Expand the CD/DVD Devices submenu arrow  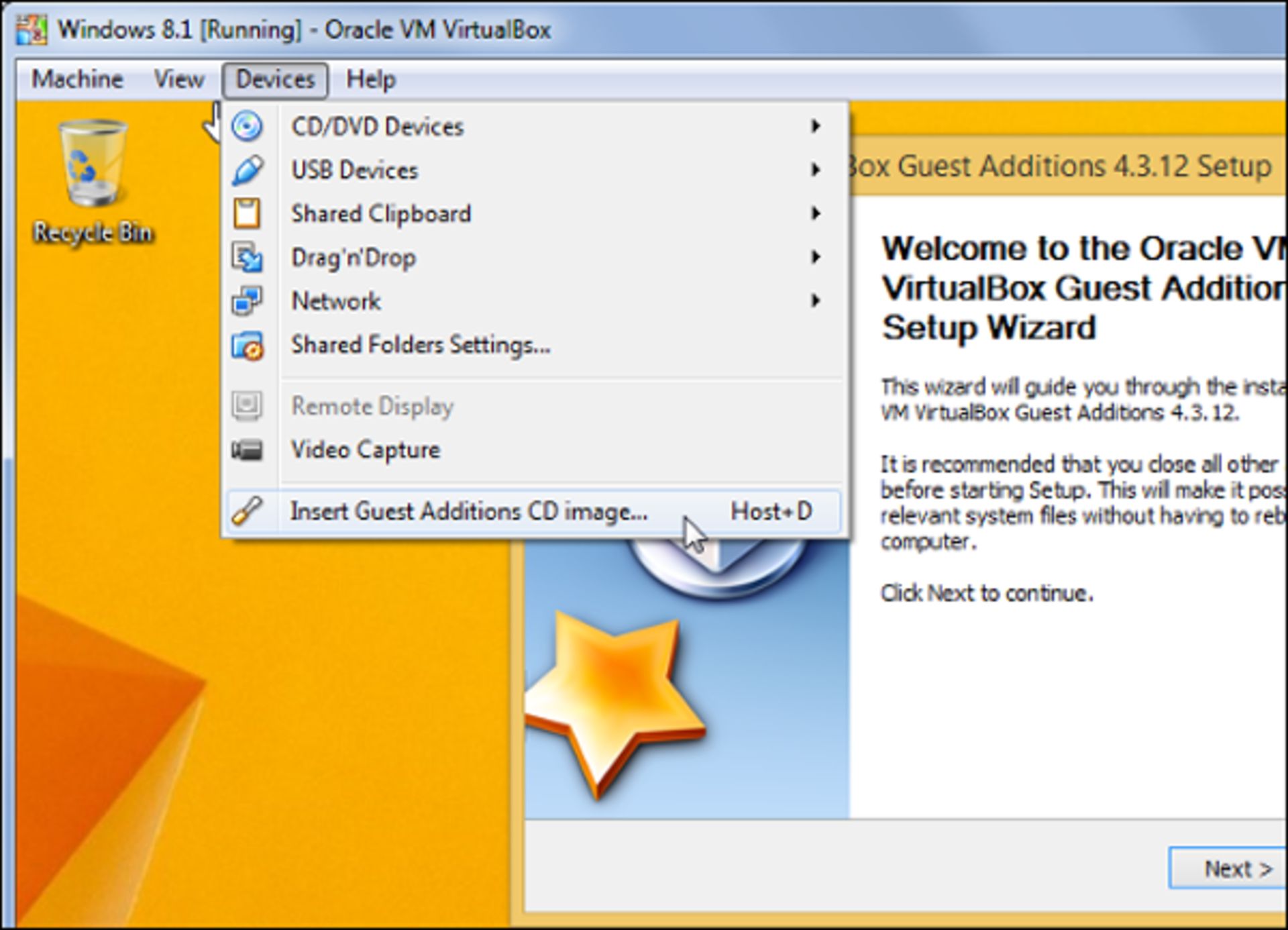click(816, 126)
